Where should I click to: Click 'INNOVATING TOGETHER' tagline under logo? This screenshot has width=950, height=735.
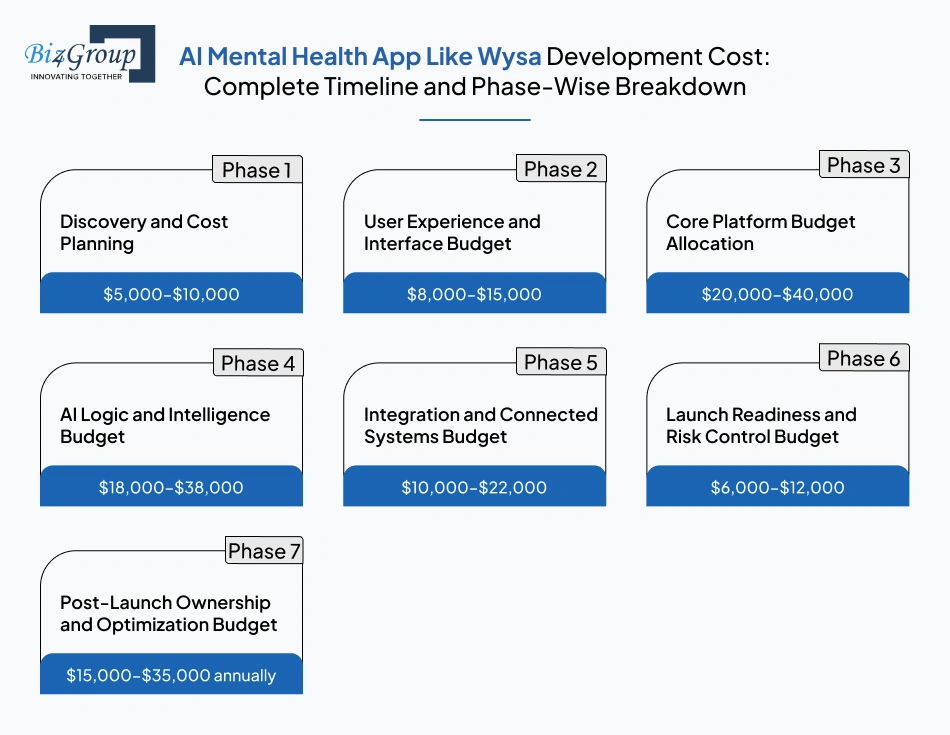click(x=76, y=76)
